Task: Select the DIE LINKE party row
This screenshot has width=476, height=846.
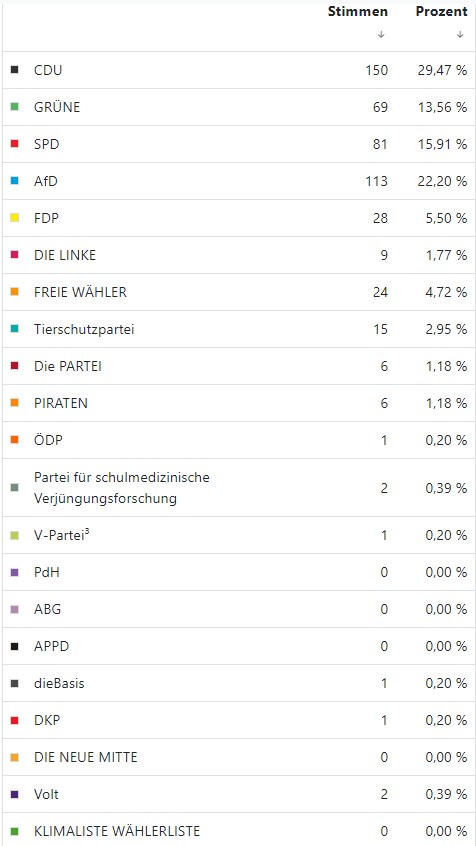Action: 238,255
